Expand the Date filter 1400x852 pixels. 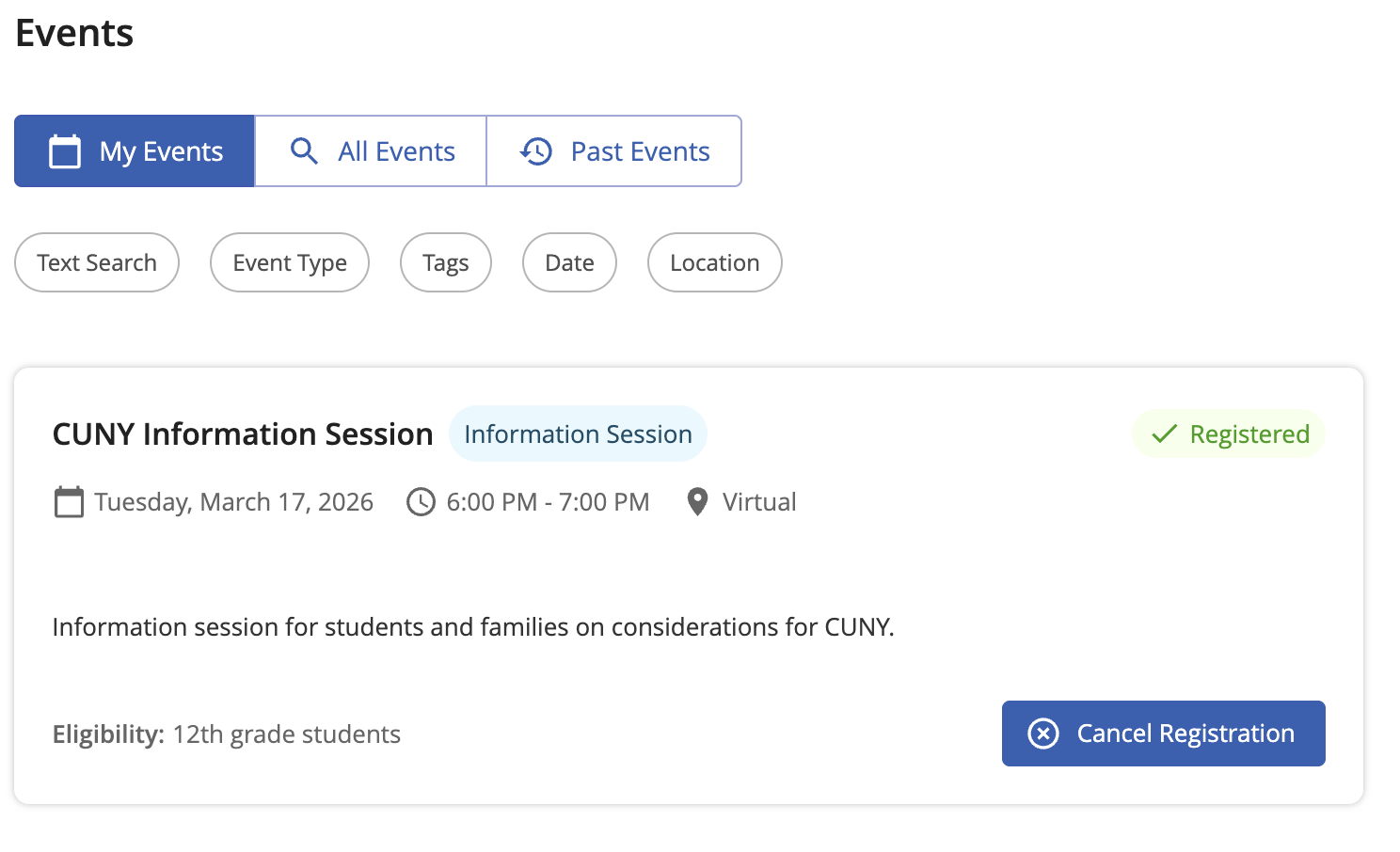[569, 262]
